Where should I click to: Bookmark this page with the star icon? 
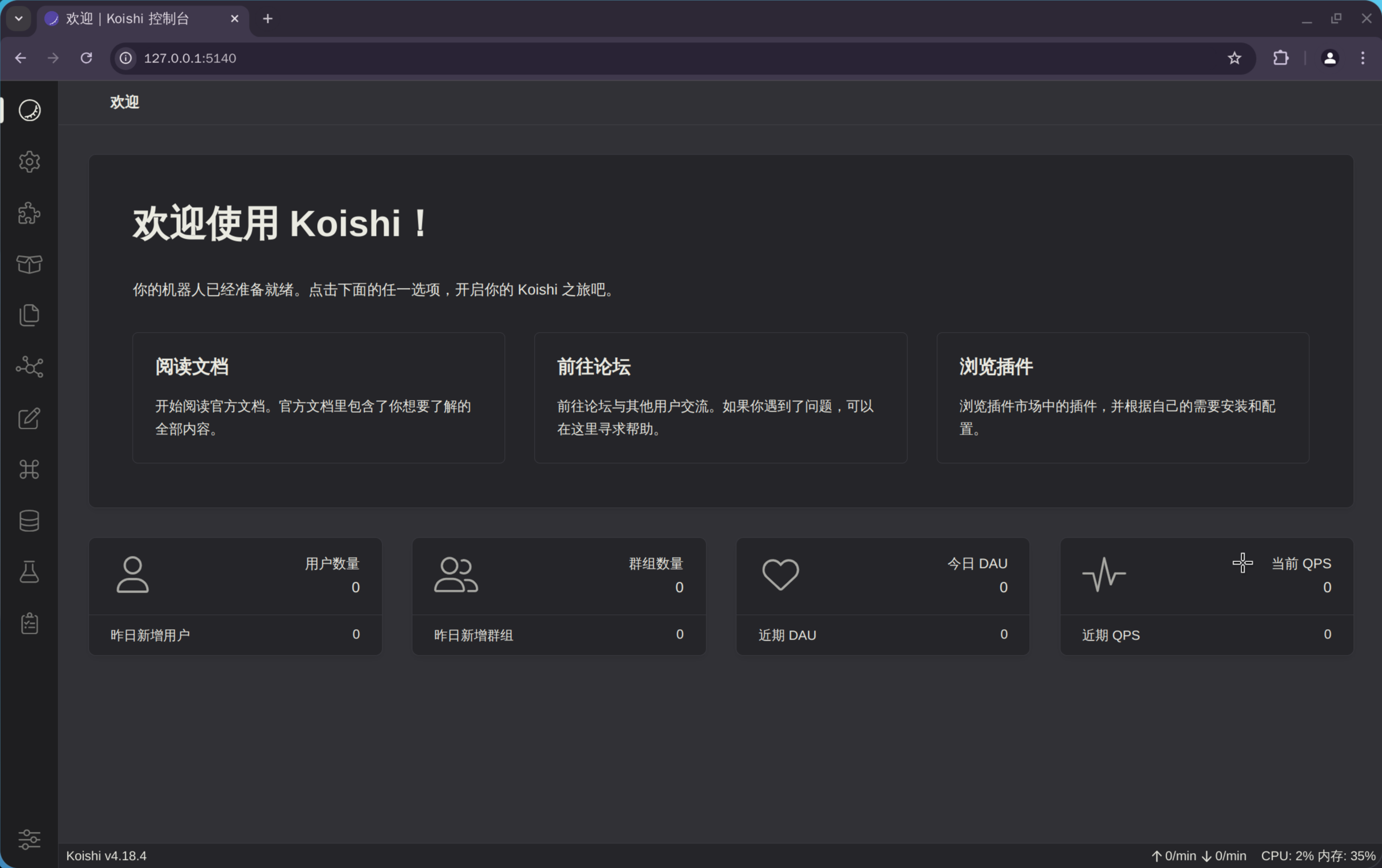point(1234,58)
